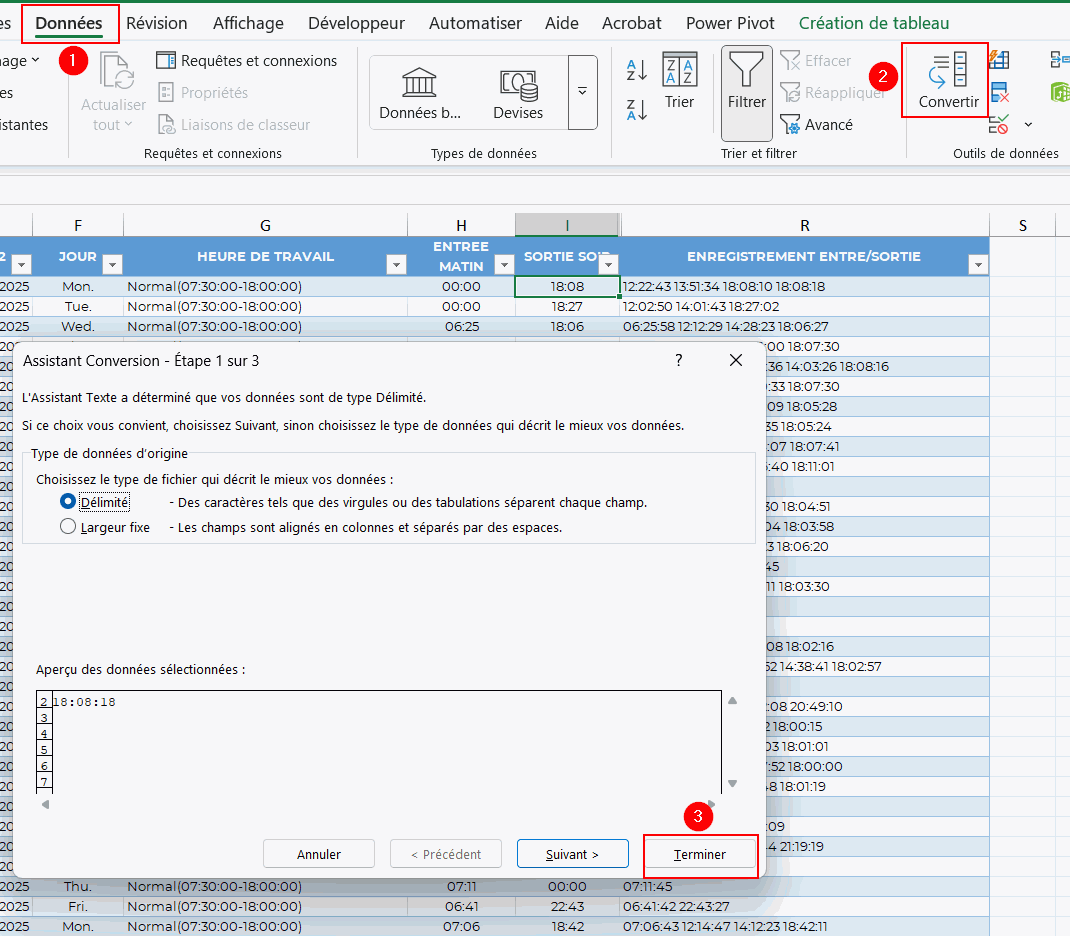This screenshot has height=936, width=1070.
Task: Open HEURE DE TRAVAIL filter dropdown
Action: pos(397,265)
